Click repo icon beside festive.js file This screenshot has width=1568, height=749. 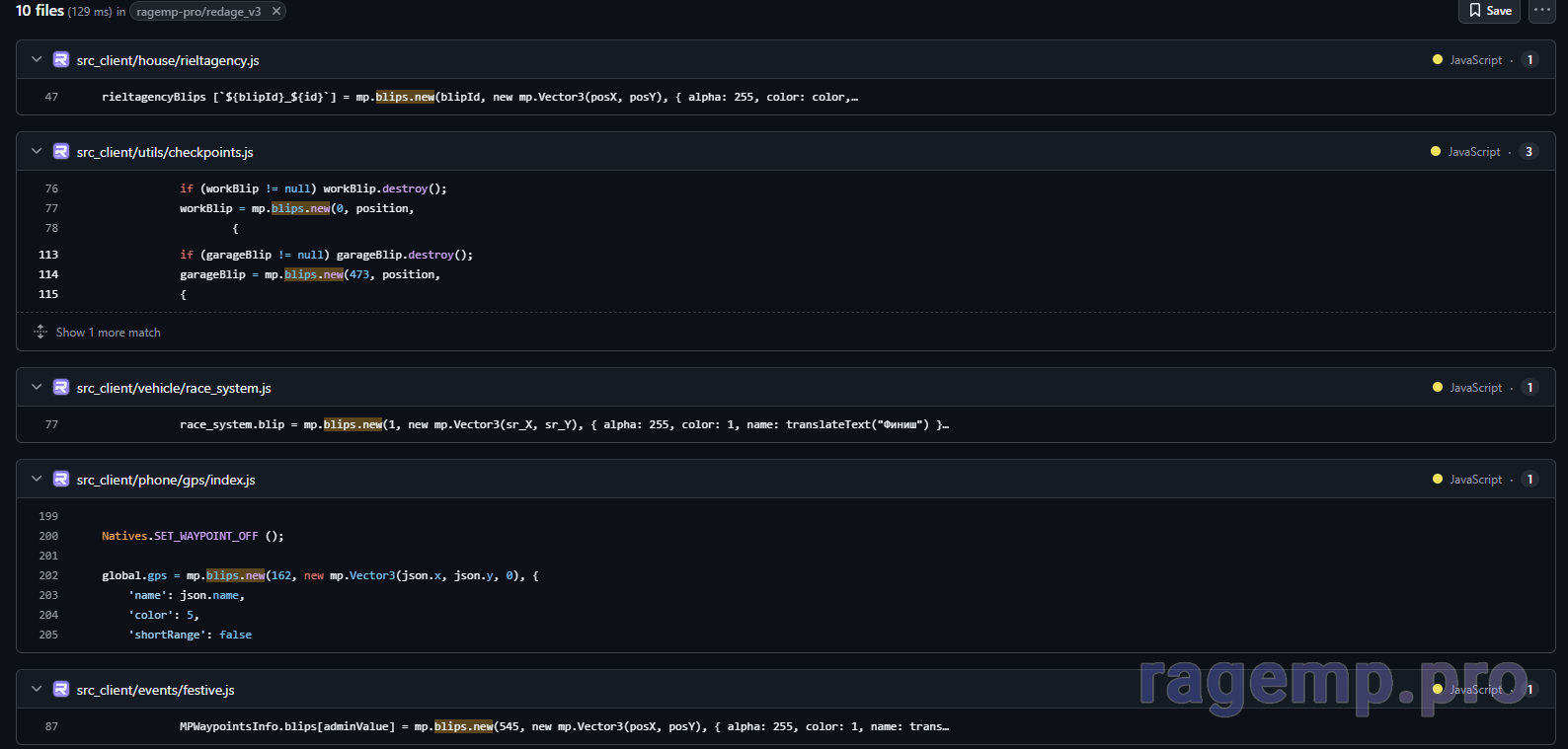(x=61, y=690)
